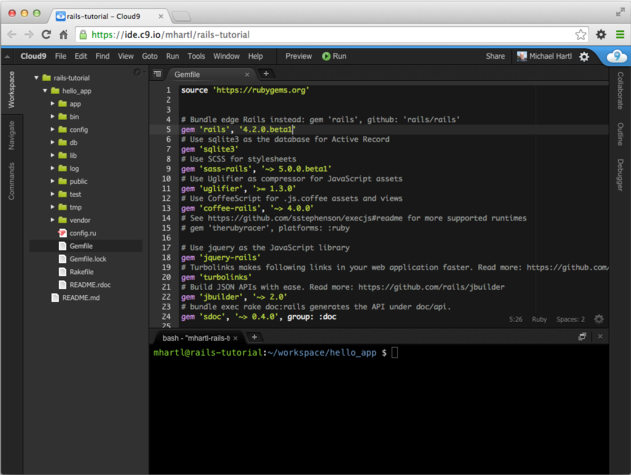Click the Share button
This screenshot has height=475, width=631.
pos(495,57)
